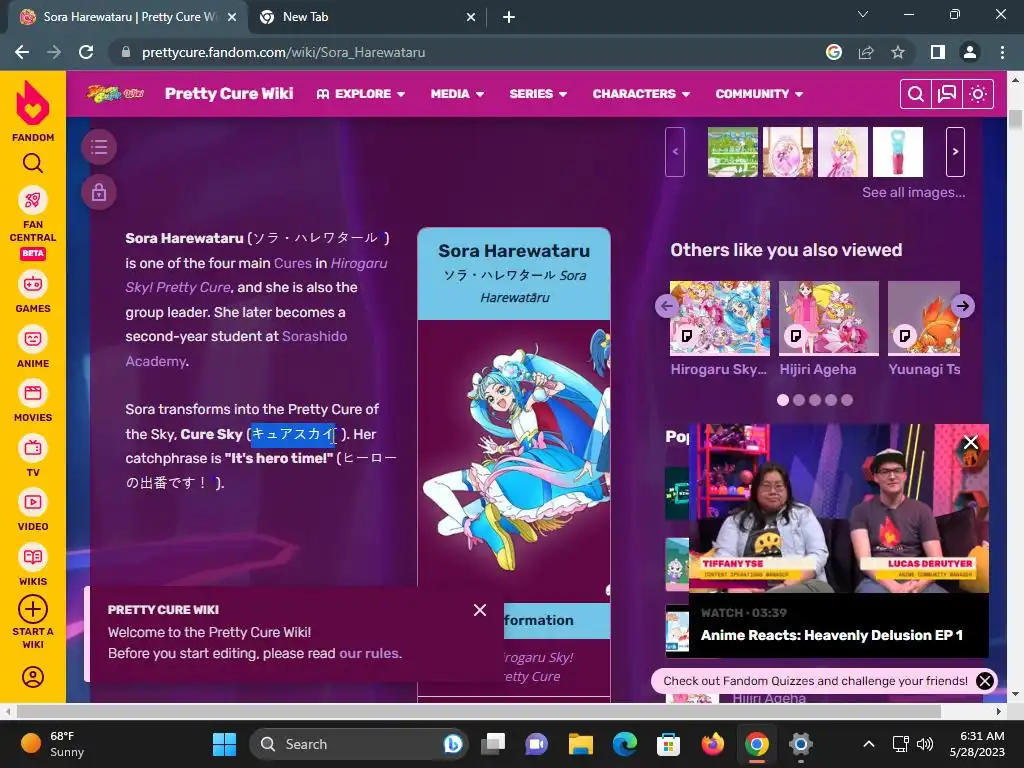Screen dimensions: 1024x768
Task: Slide recommended articles carousel right
Action: [963, 306]
